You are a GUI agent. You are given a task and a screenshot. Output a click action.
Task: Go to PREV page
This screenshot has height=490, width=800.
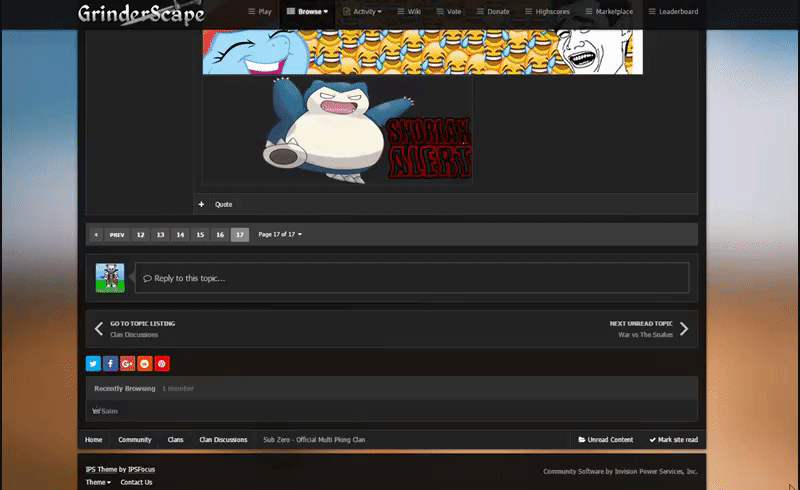tap(117, 235)
